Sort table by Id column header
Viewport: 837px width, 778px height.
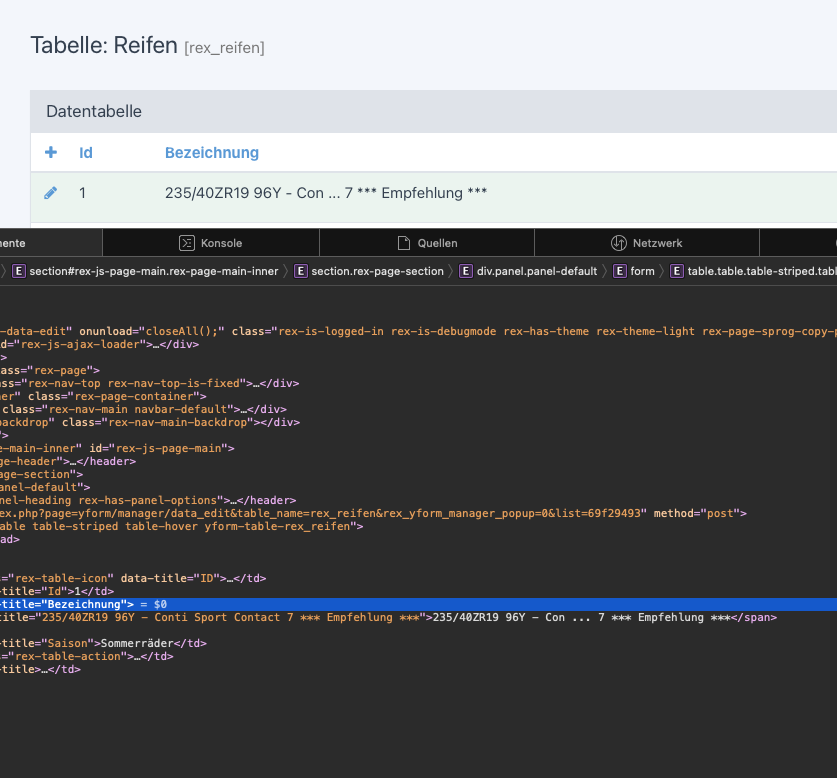85,153
